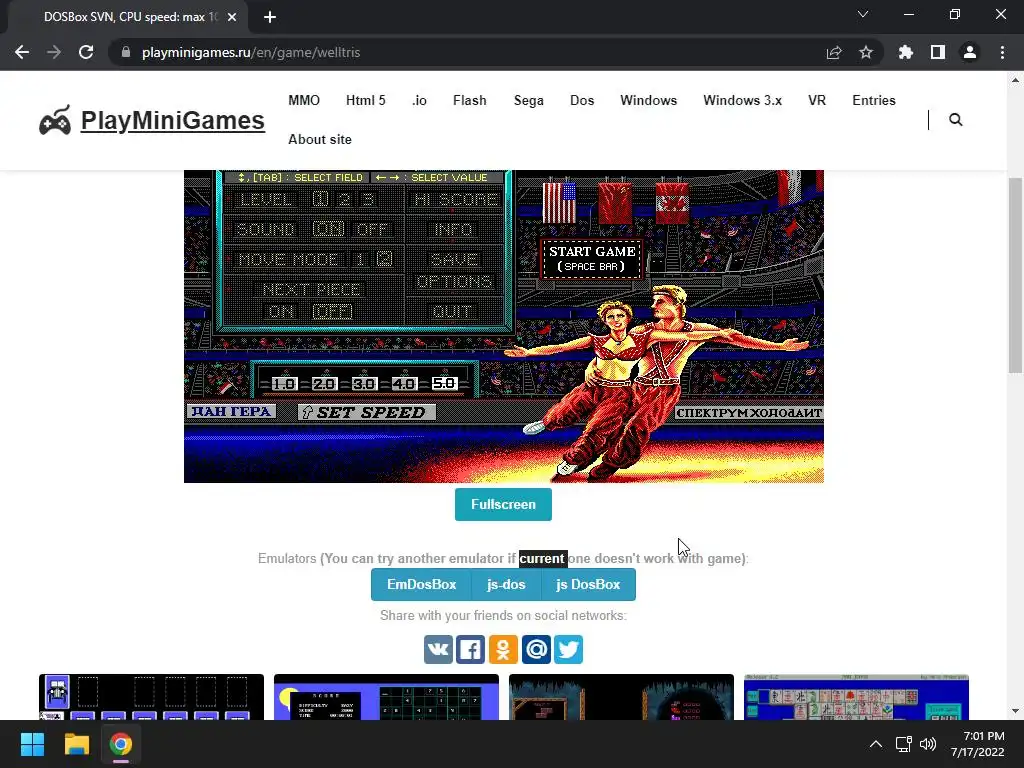View site info via the lock icon

coord(126,52)
